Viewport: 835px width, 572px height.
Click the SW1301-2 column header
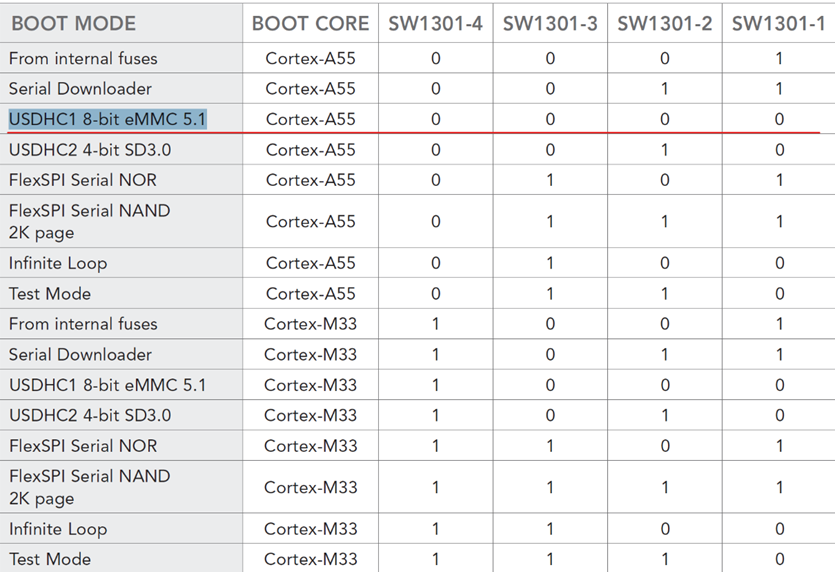[x=664, y=23]
